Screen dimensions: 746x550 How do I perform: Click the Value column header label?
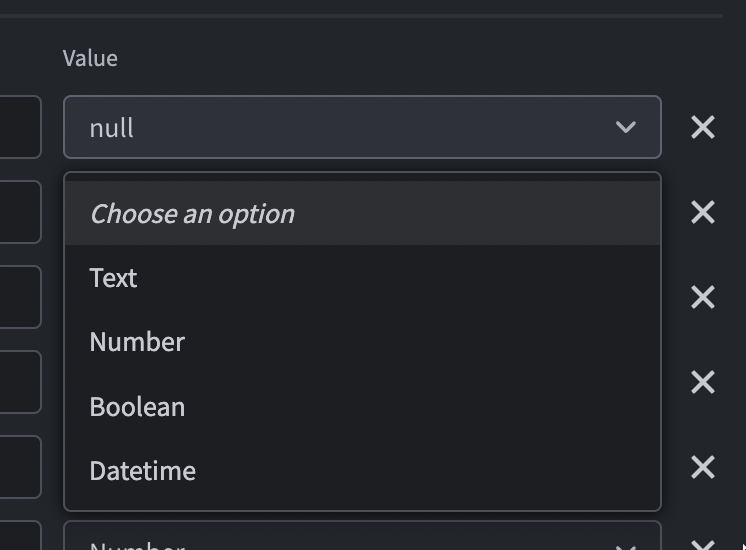90,58
